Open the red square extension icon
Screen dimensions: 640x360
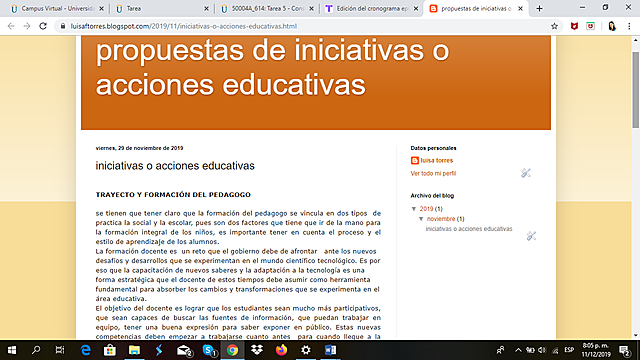pos(590,26)
